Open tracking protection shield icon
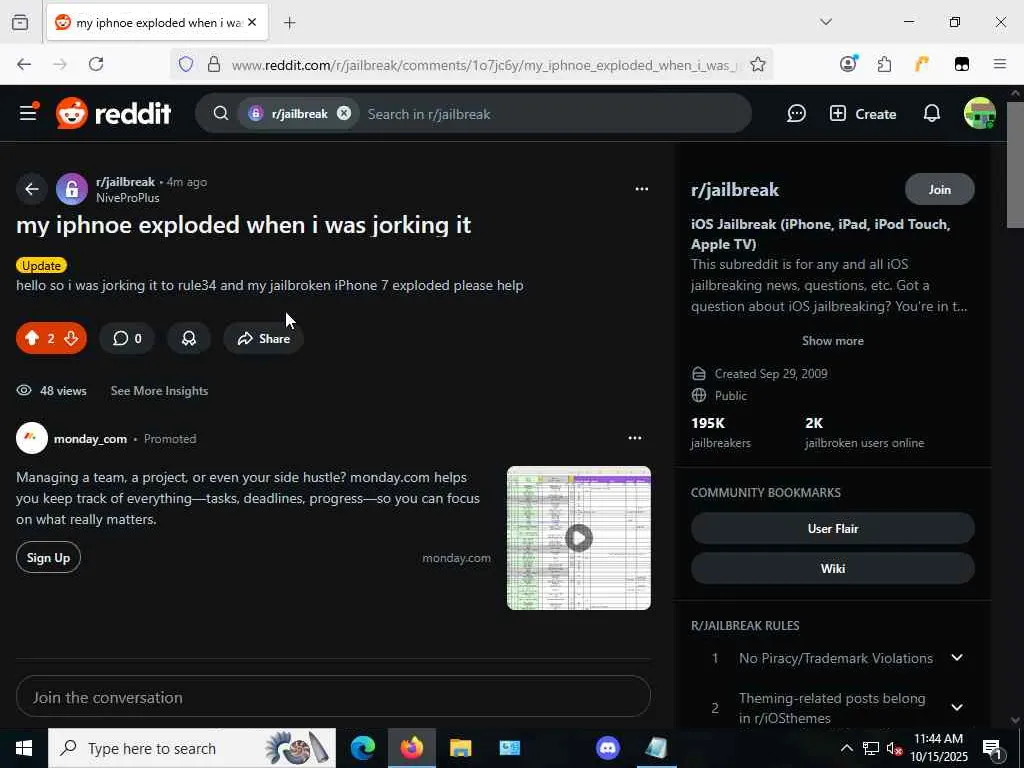The image size is (1024, 768). pyautogui.click(x=186, y=64)
